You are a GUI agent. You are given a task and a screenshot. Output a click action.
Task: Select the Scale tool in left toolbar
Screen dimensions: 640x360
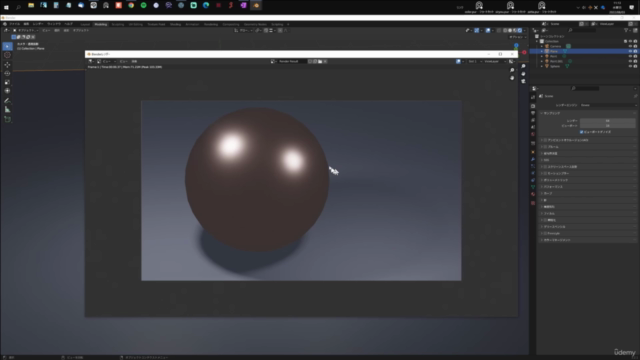[x=7, y=82]
